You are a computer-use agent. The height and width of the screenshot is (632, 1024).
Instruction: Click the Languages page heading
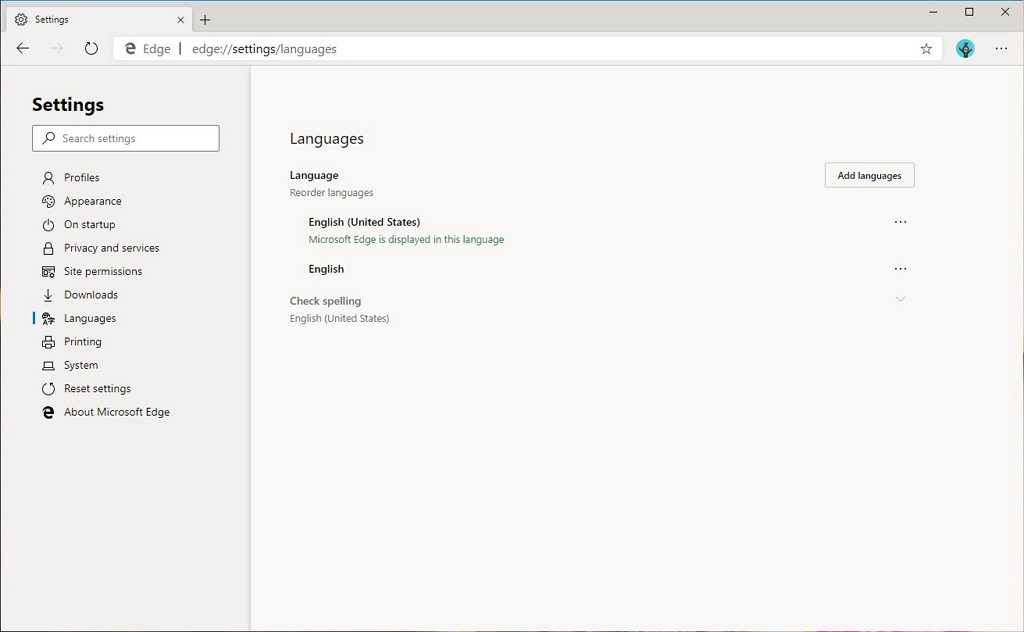tap(327, 139)
